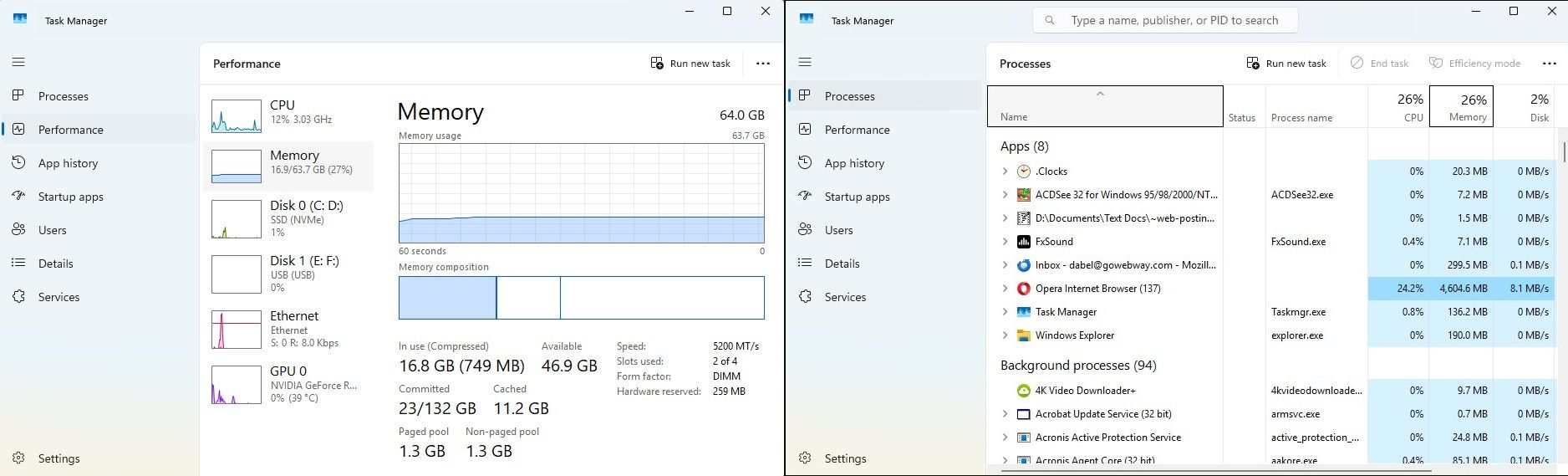The width and height of the screenshot is (1568, 476).
Task: Expand the Windows Explorer process entry
Action: point(1005,335)
